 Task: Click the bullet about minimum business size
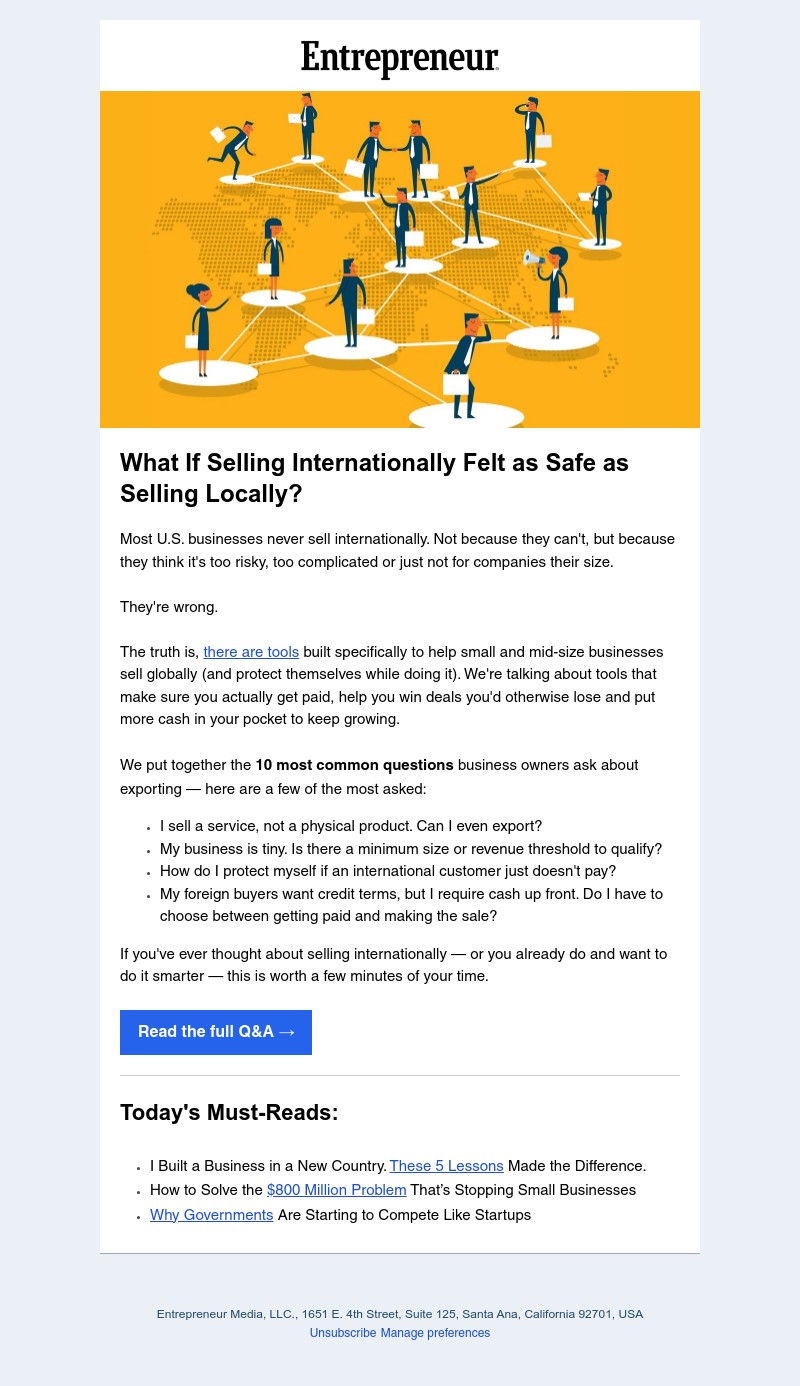tap(411, 849)
